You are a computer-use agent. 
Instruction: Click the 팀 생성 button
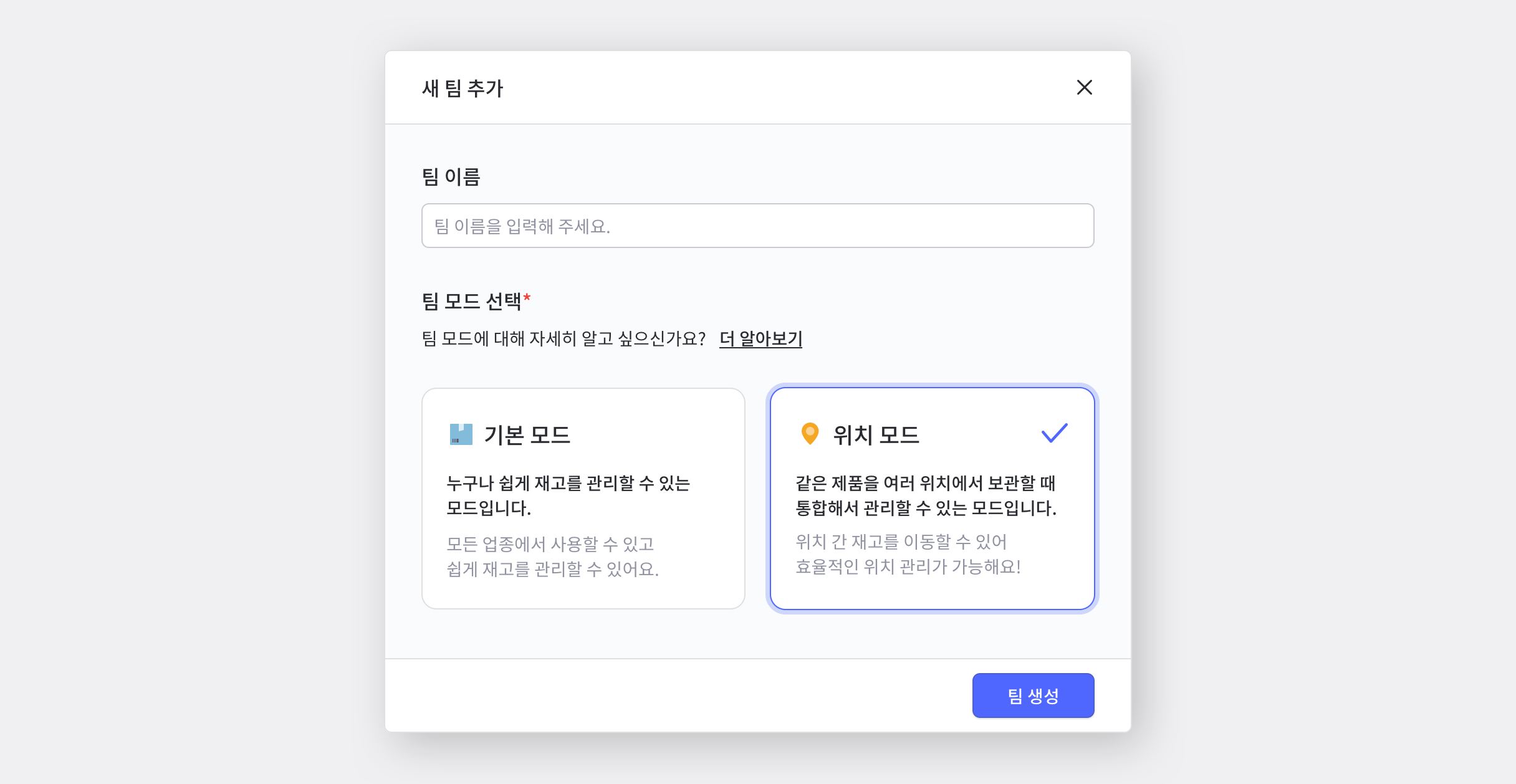(1033, 696)
